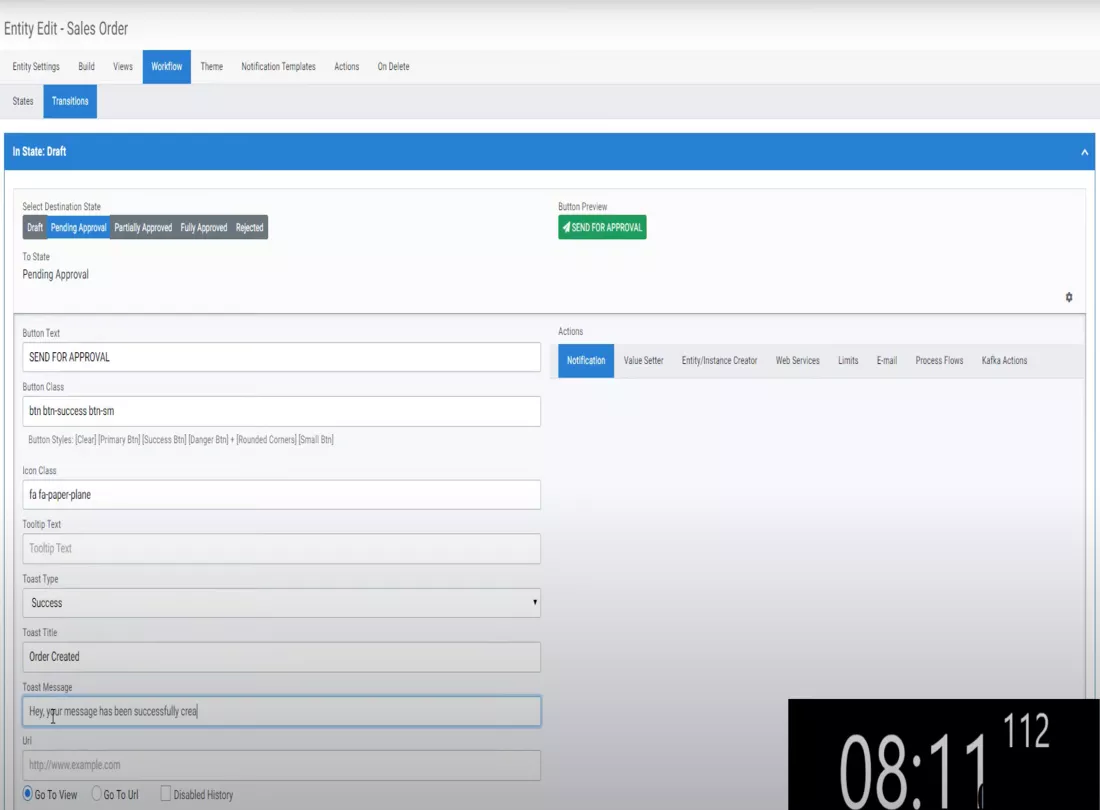This screenshot has height=810, width=1100.
Task: Open the gear settings icon
Action: 1068,297
